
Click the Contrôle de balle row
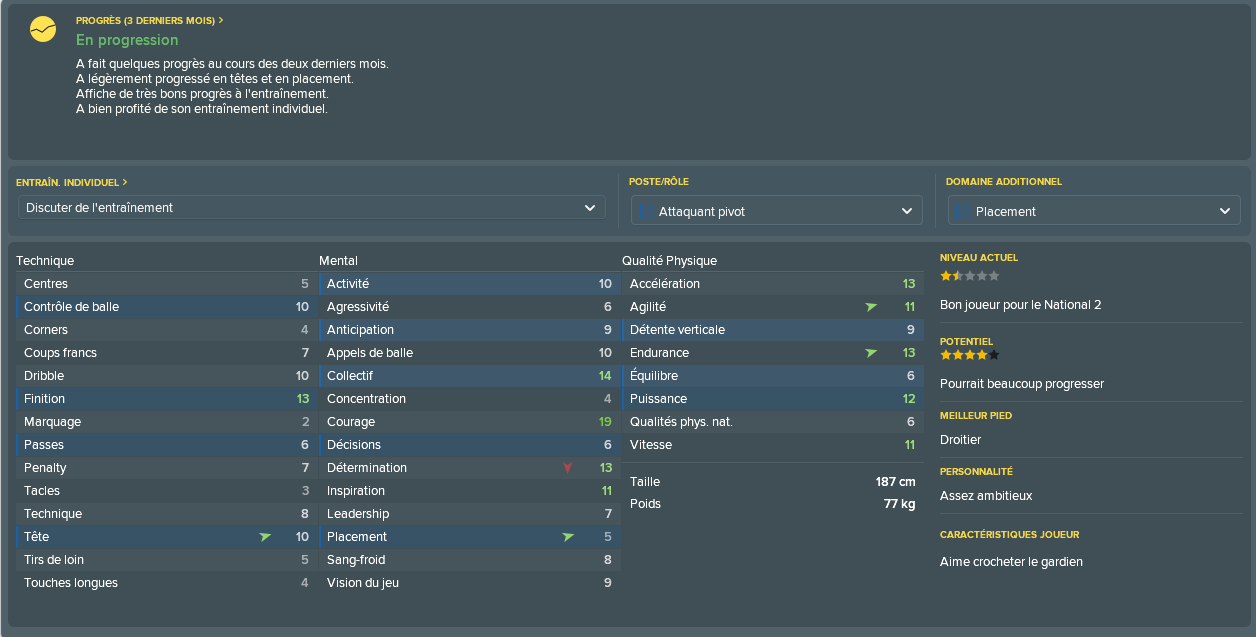click(165, 307)
